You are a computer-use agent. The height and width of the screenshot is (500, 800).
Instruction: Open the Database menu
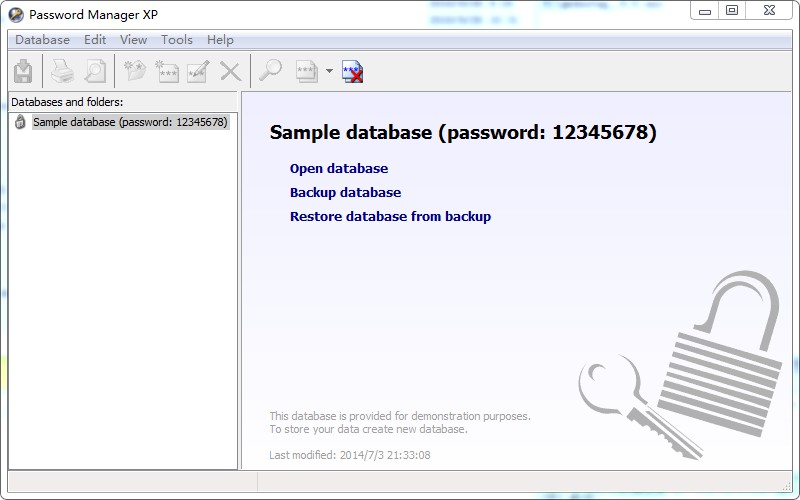coord(42,40)
